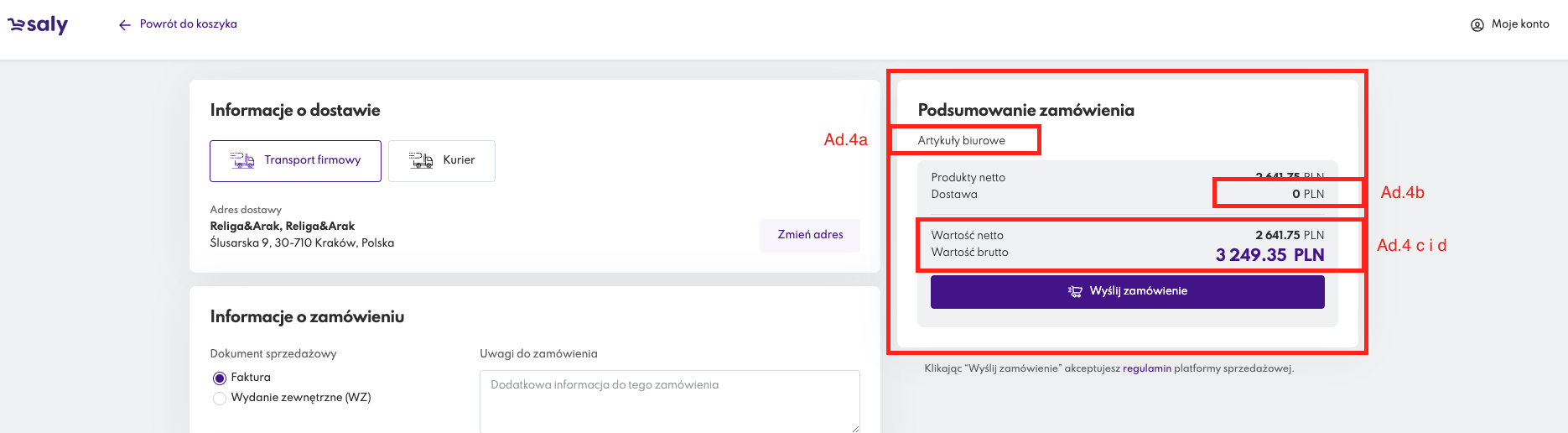Viewport: 1568px width, 433px height.
Task: Click the 3 249.35 PLN gross total
Action: coord(1269,255)
